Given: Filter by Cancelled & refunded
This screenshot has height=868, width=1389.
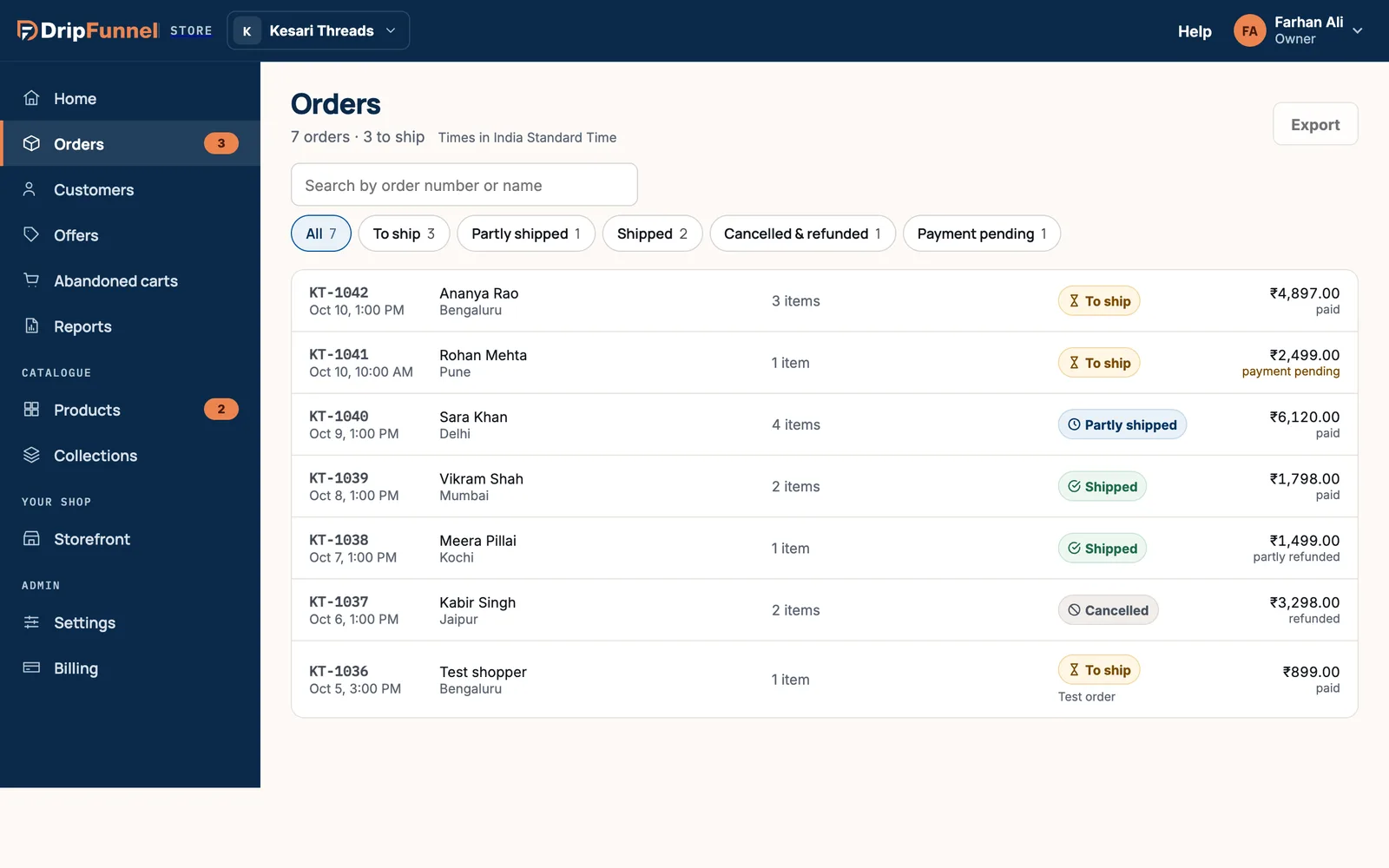Looking at the screenshot, I should (802, 233).
